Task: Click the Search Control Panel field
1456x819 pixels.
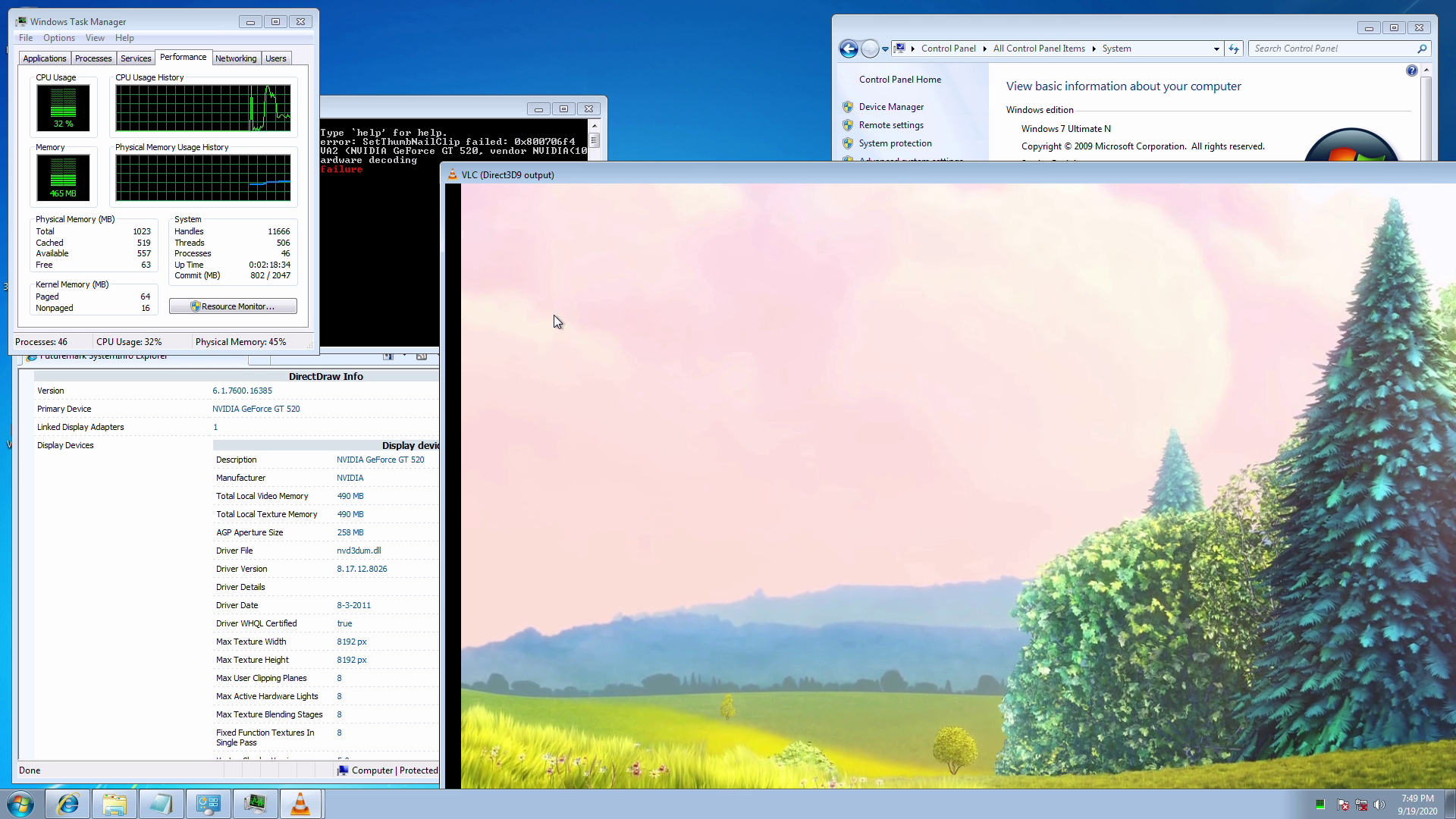Action: coord(1332,49)
